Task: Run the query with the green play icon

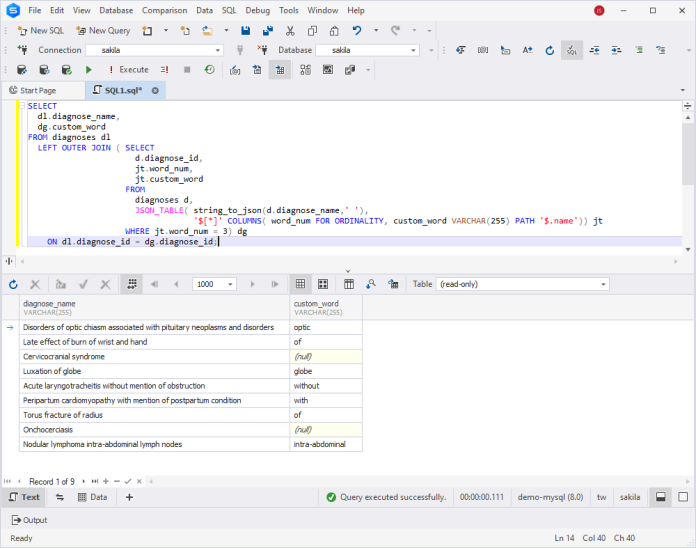Action: point(89,70)
